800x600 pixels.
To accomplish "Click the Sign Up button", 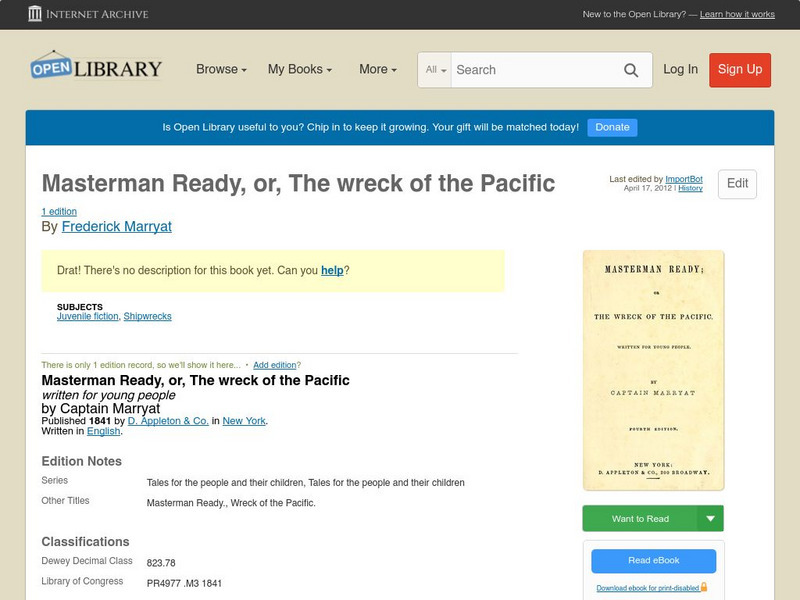I will point(740,70).
